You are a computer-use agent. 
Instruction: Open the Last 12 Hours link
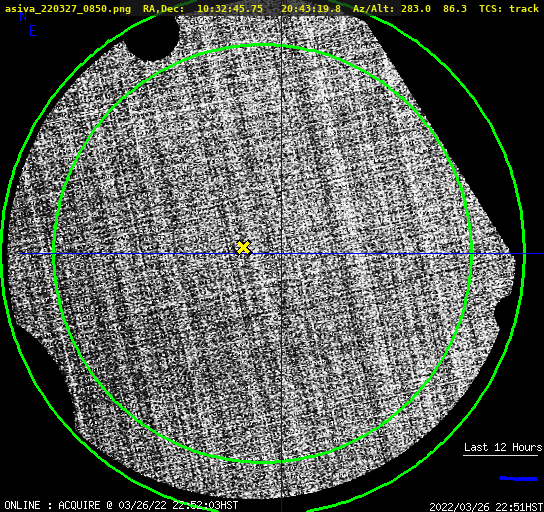point(503,447)
